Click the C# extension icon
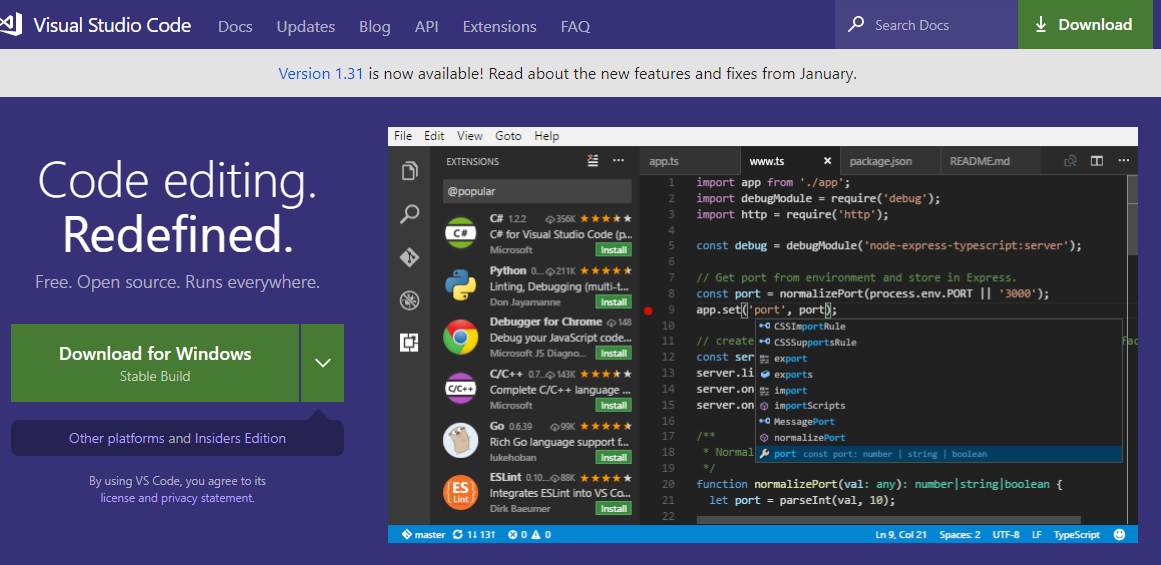 pos(460,232)
